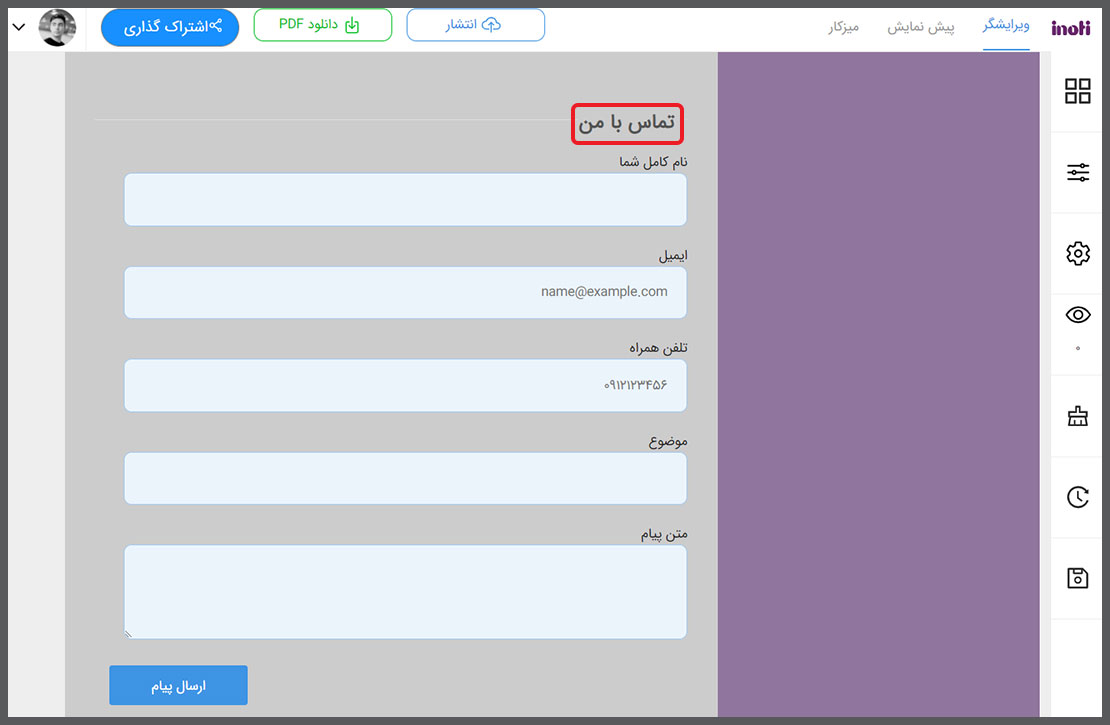The image size is (1110, 725).
Task: Click the clean brush icon in sidebar
Action: coord(1077,417)
